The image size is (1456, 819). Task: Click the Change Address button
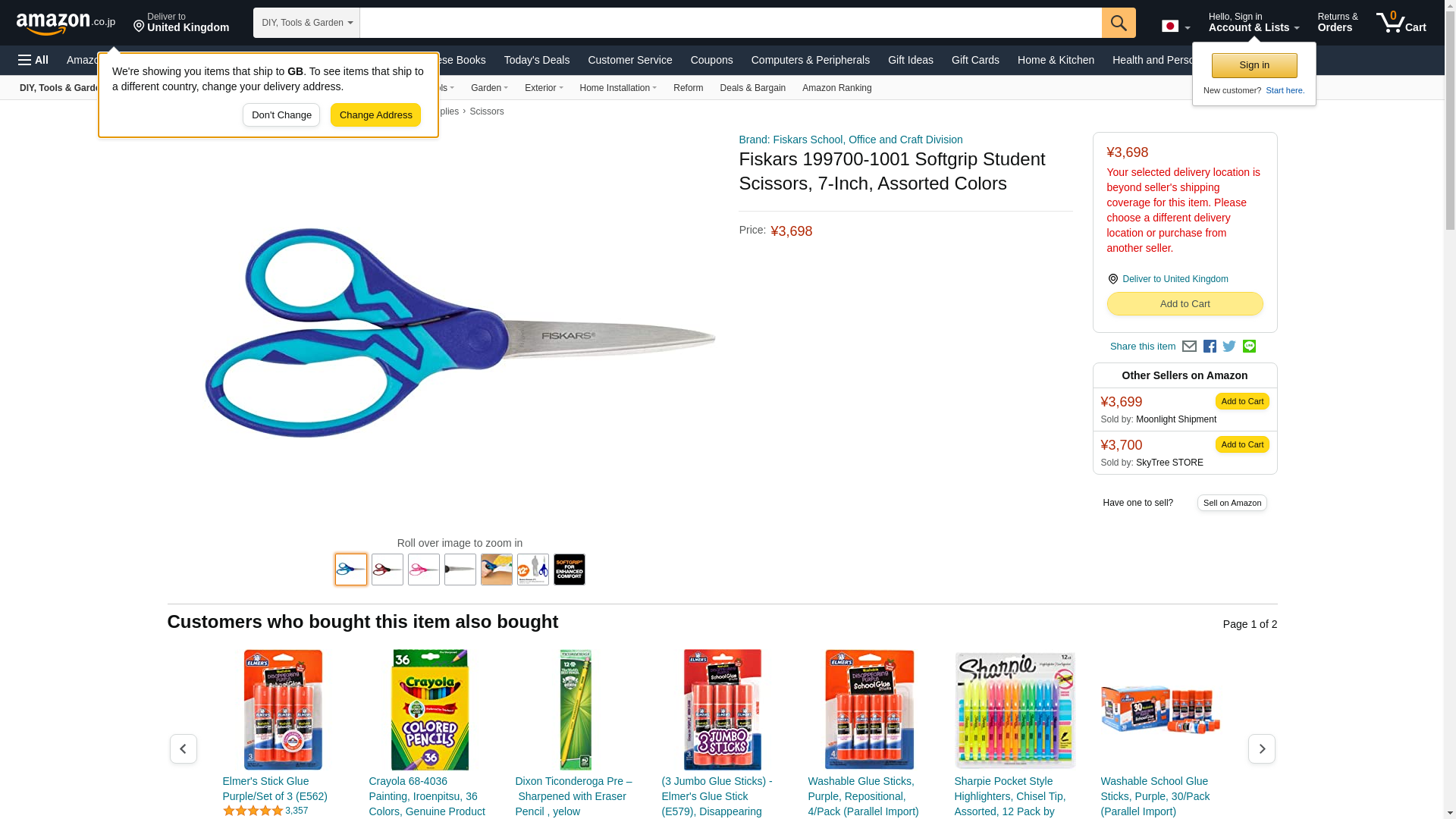point(375,115)
